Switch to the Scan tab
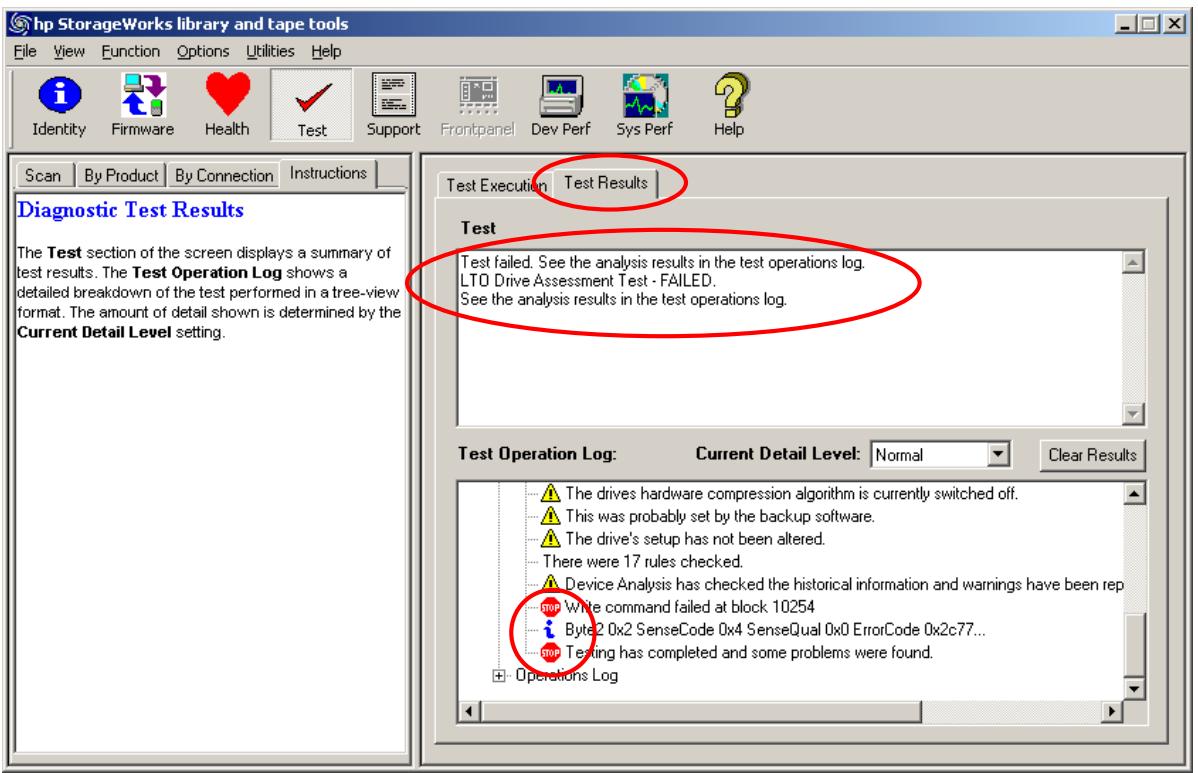 tap(43, 176)
